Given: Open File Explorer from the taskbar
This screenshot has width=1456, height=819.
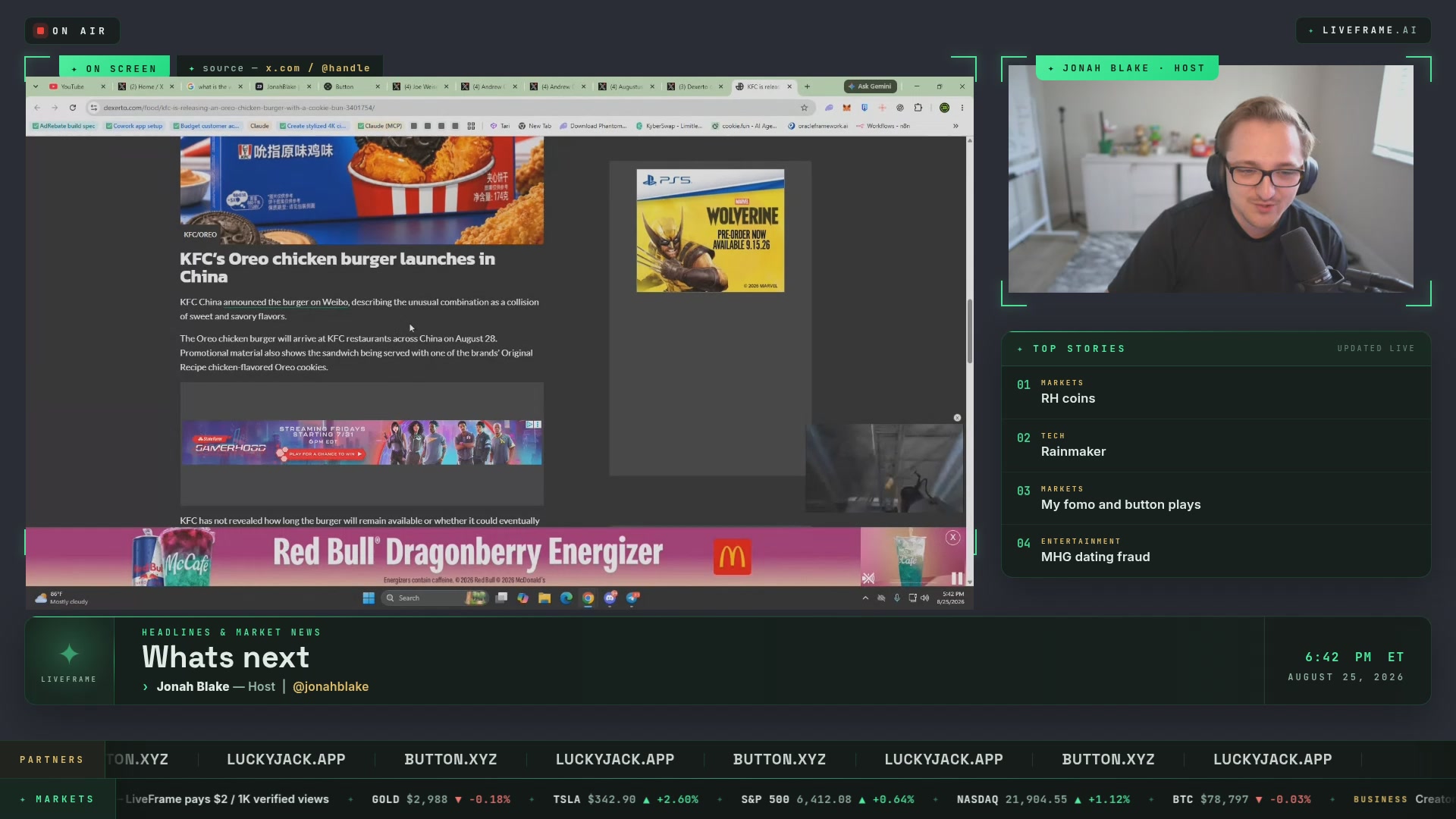Looking at the screenshot, I should (x=544, y=598).
